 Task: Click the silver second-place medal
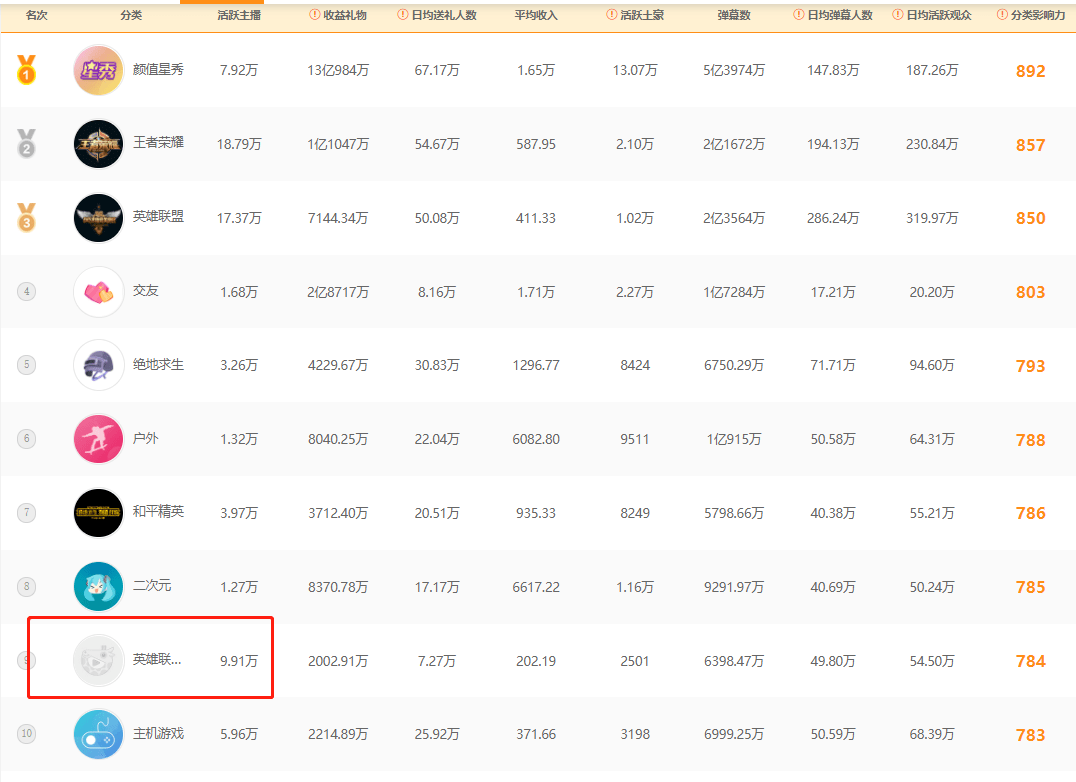(x=26, y=143)
